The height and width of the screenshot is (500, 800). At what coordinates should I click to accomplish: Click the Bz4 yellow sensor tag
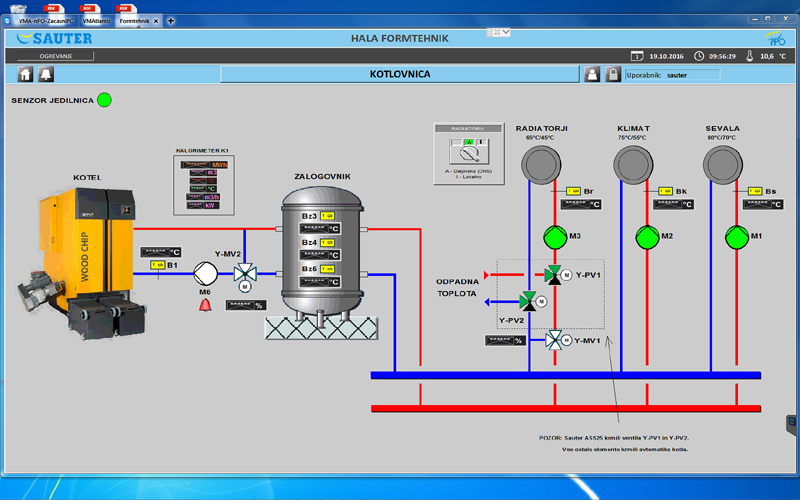328,242
